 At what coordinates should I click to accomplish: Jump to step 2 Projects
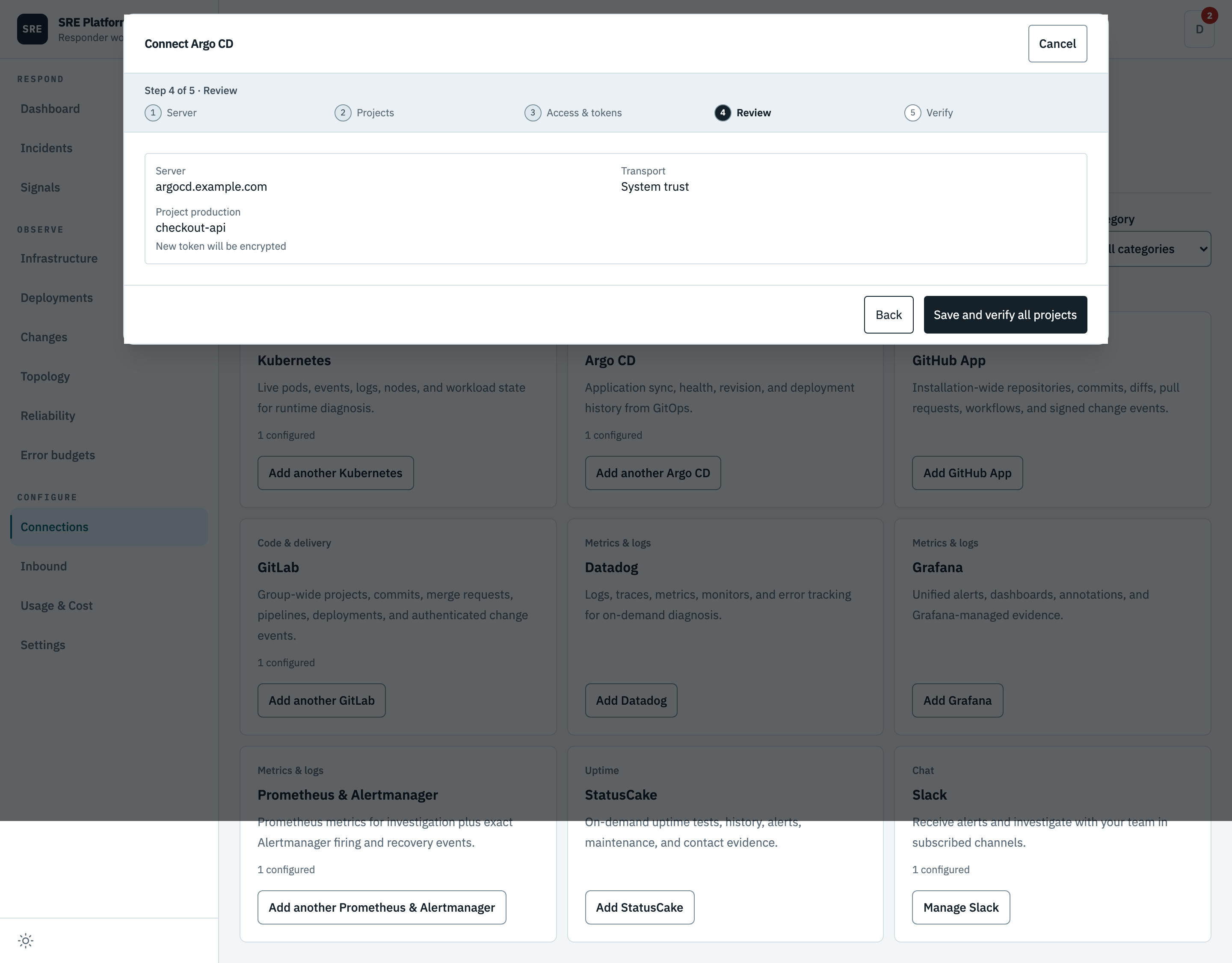(x=364, y=113)
